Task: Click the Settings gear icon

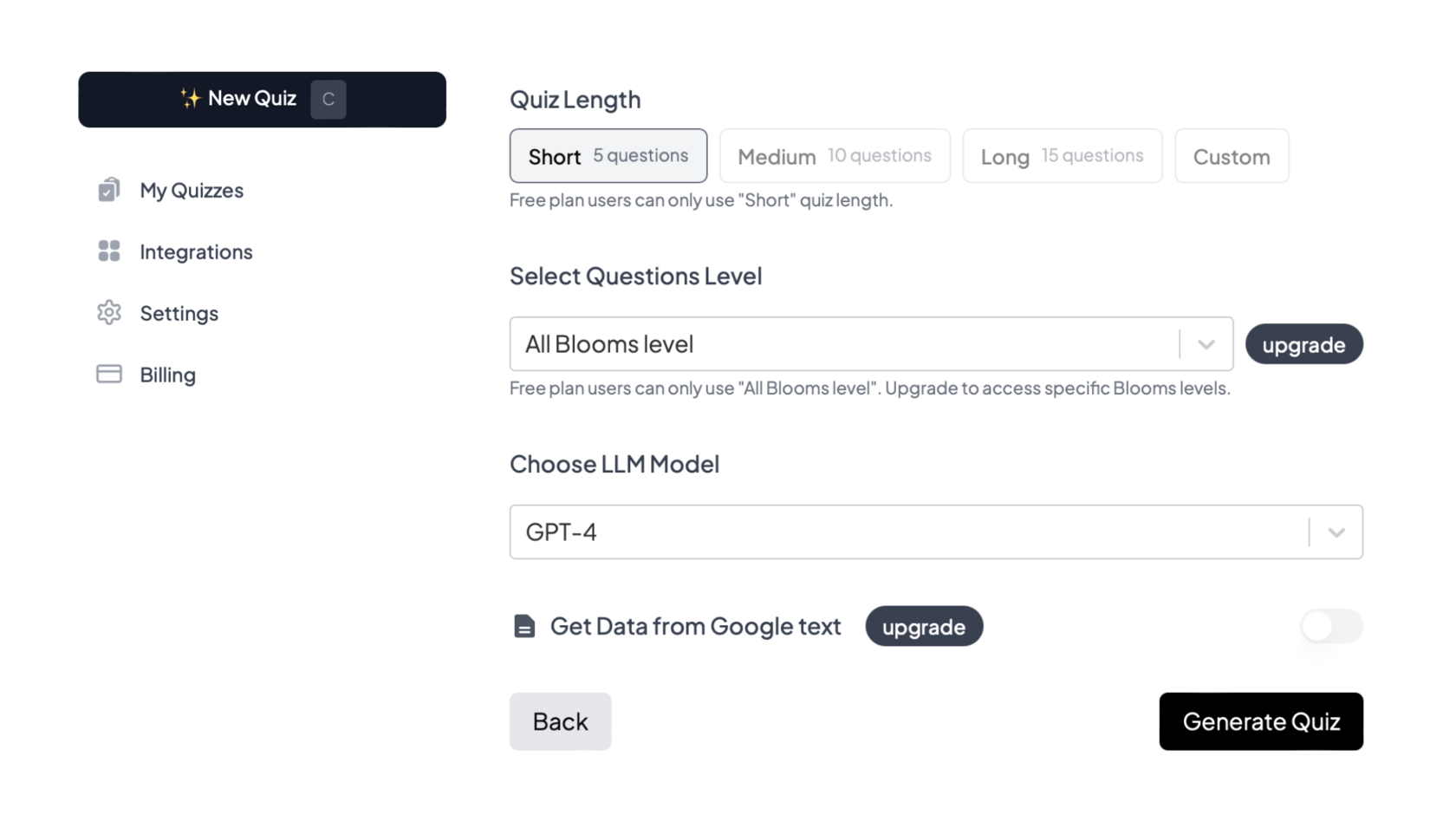Action: [x=109, y=312]
